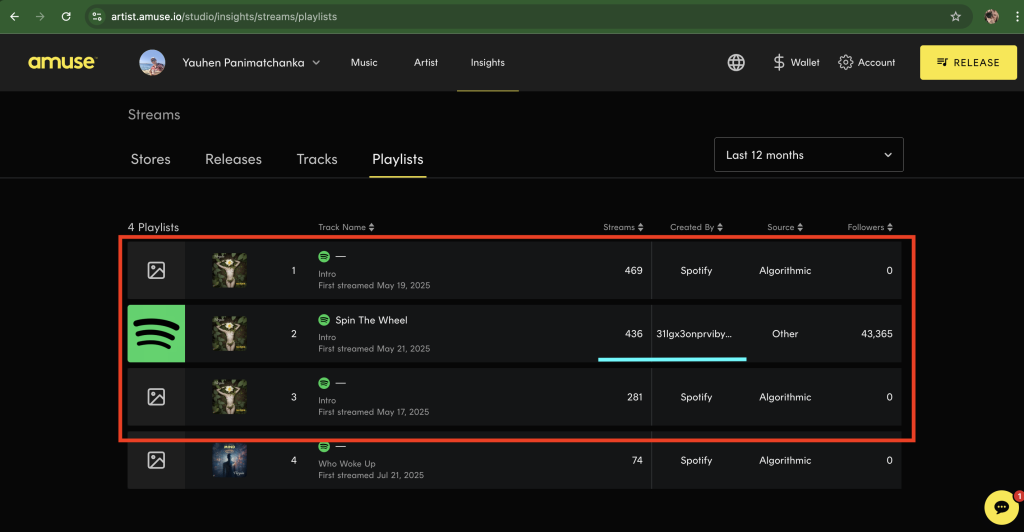The height and width of the screenshot is (532, 1024).
Task: Sort by Source column
Action: coord(785,227)
